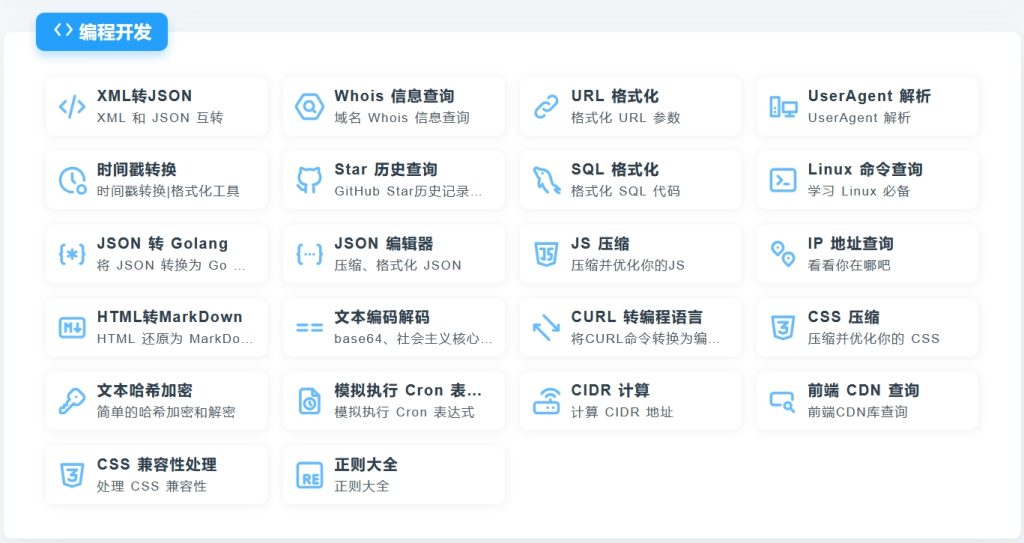Open the 文本编码解码 title link
Image resolution: width=1024 pixels, height=543 pixels.
[381, 317]
